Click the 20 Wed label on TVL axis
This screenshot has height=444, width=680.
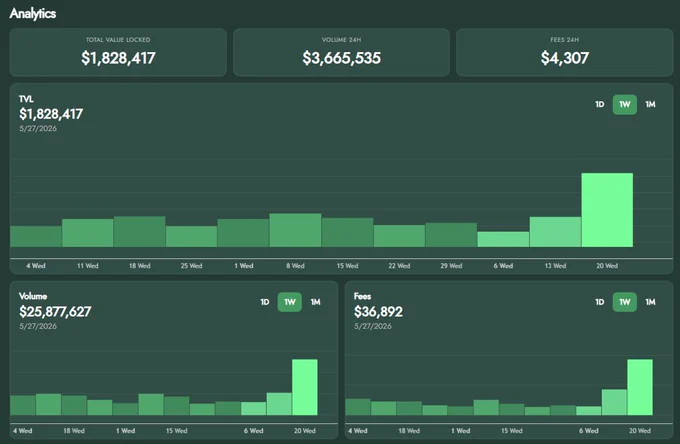click(607, 266)
